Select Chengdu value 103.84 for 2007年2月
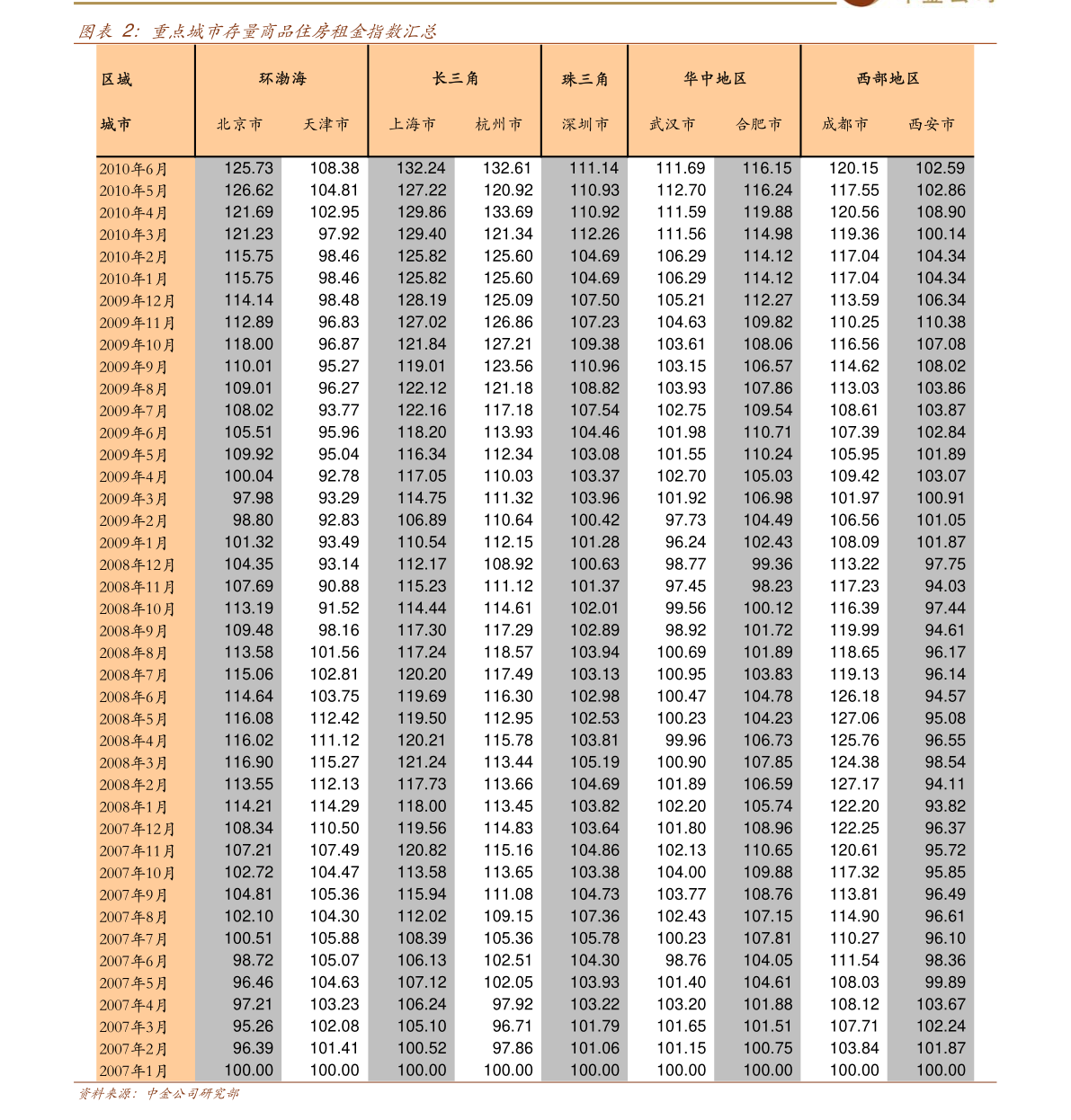The width and height of the screenshot is (1071, 1120). point(854,1049)
